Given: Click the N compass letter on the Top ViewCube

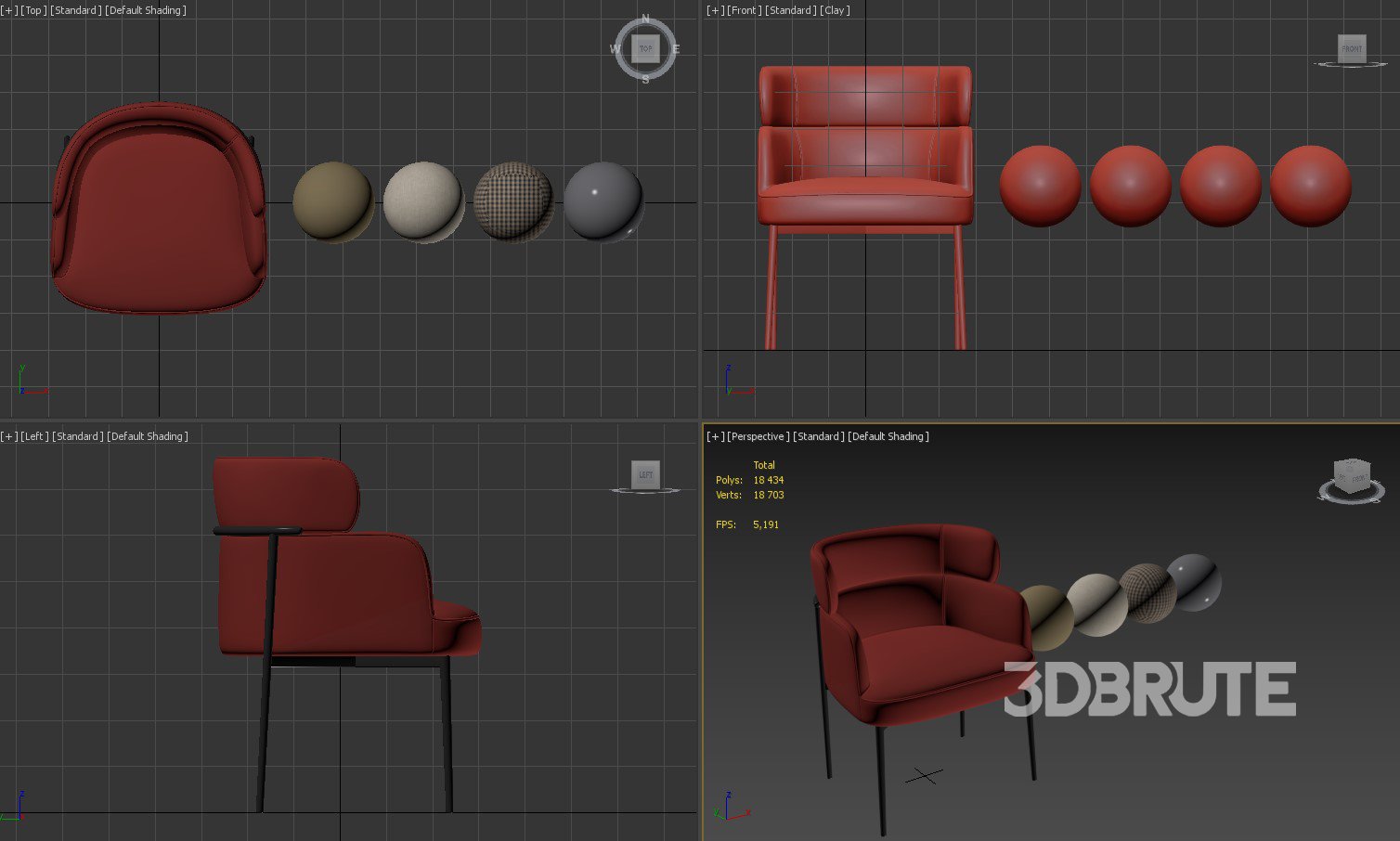Looking at the screenshot, I should 646,19.
